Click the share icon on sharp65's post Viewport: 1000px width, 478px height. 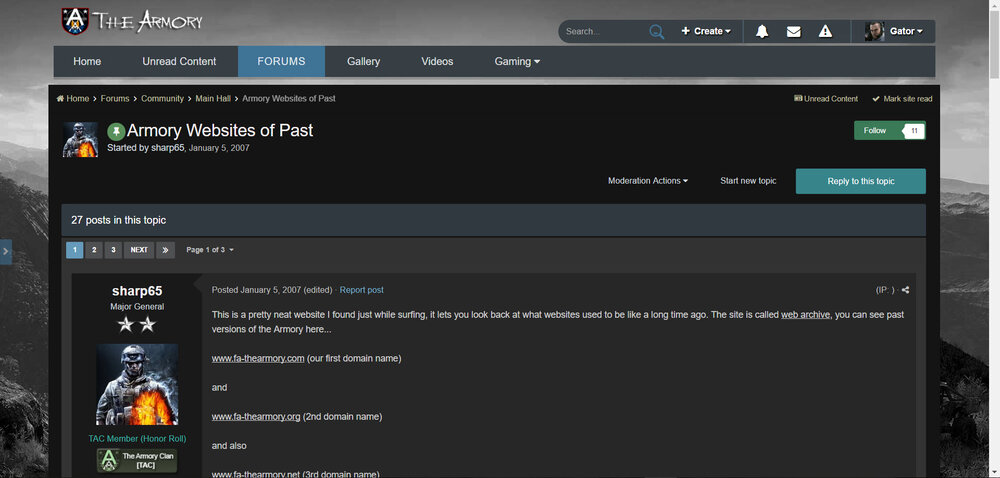tap(906, 290)
